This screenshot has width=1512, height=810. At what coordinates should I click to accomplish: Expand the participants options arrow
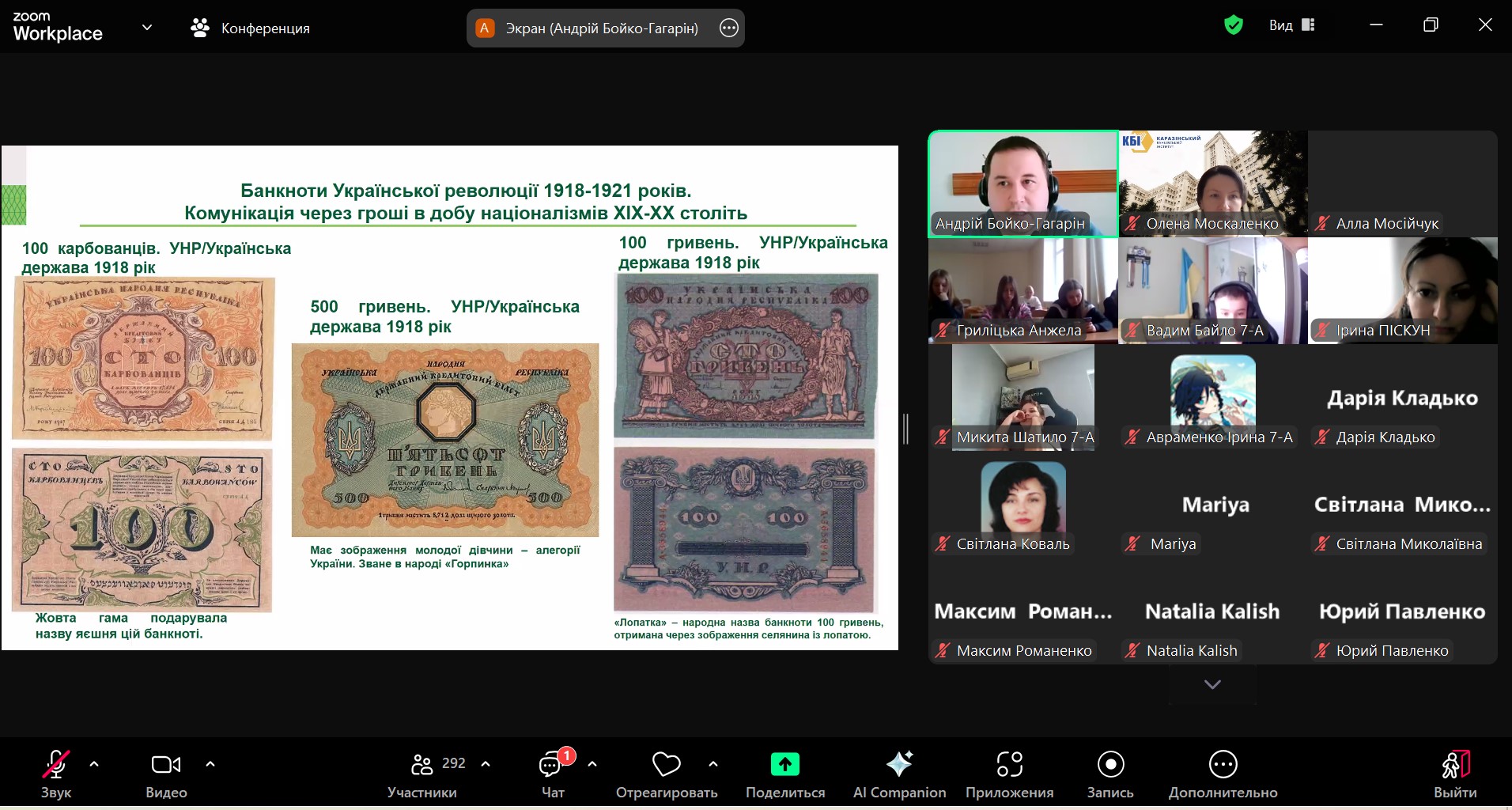[486, 764]
